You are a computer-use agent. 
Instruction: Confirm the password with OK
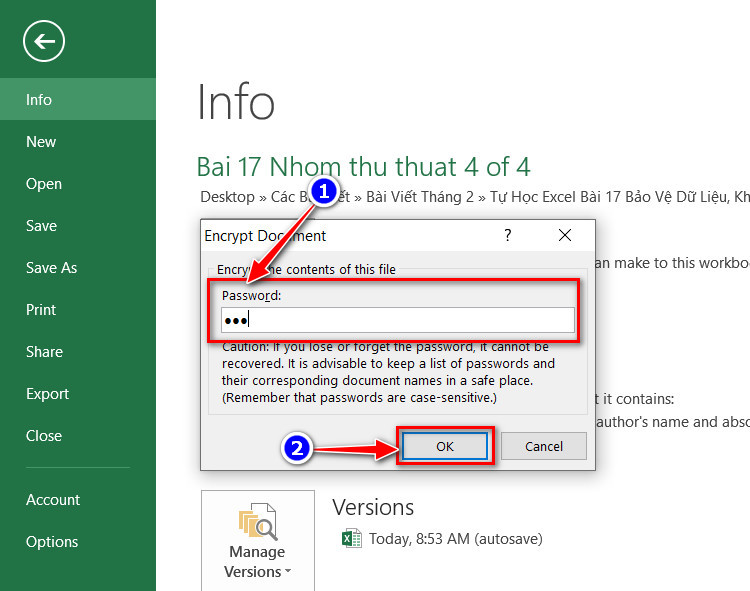445,446
